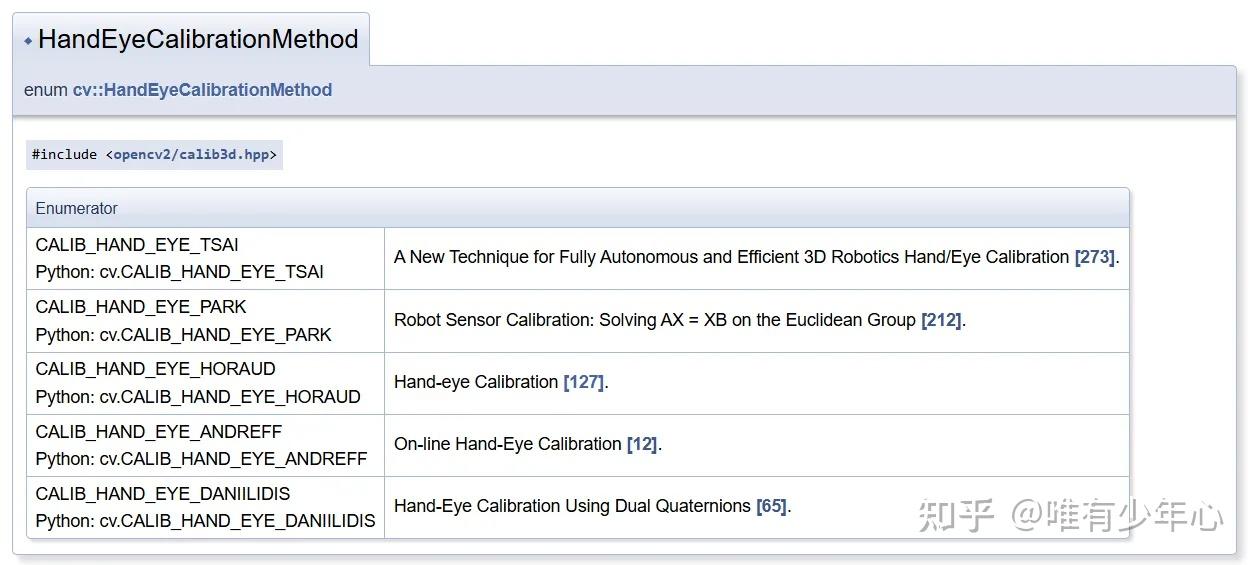This screenshot has width=1255, height=565.
Task: Follow citation link [212]
Action: [x=941, y=320]
